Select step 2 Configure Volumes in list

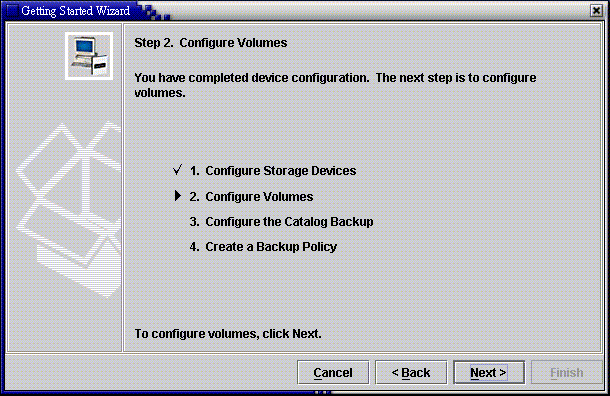tap(251, 197)
